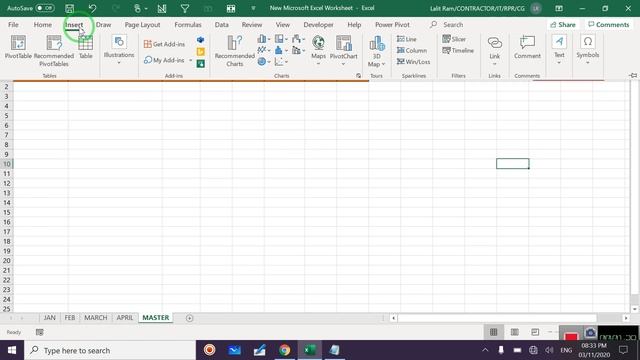Image resolution: width=640 pixels, height=360 pixels.
Task: Open the JAN sheet tab
Action: (x=49, y=318)
